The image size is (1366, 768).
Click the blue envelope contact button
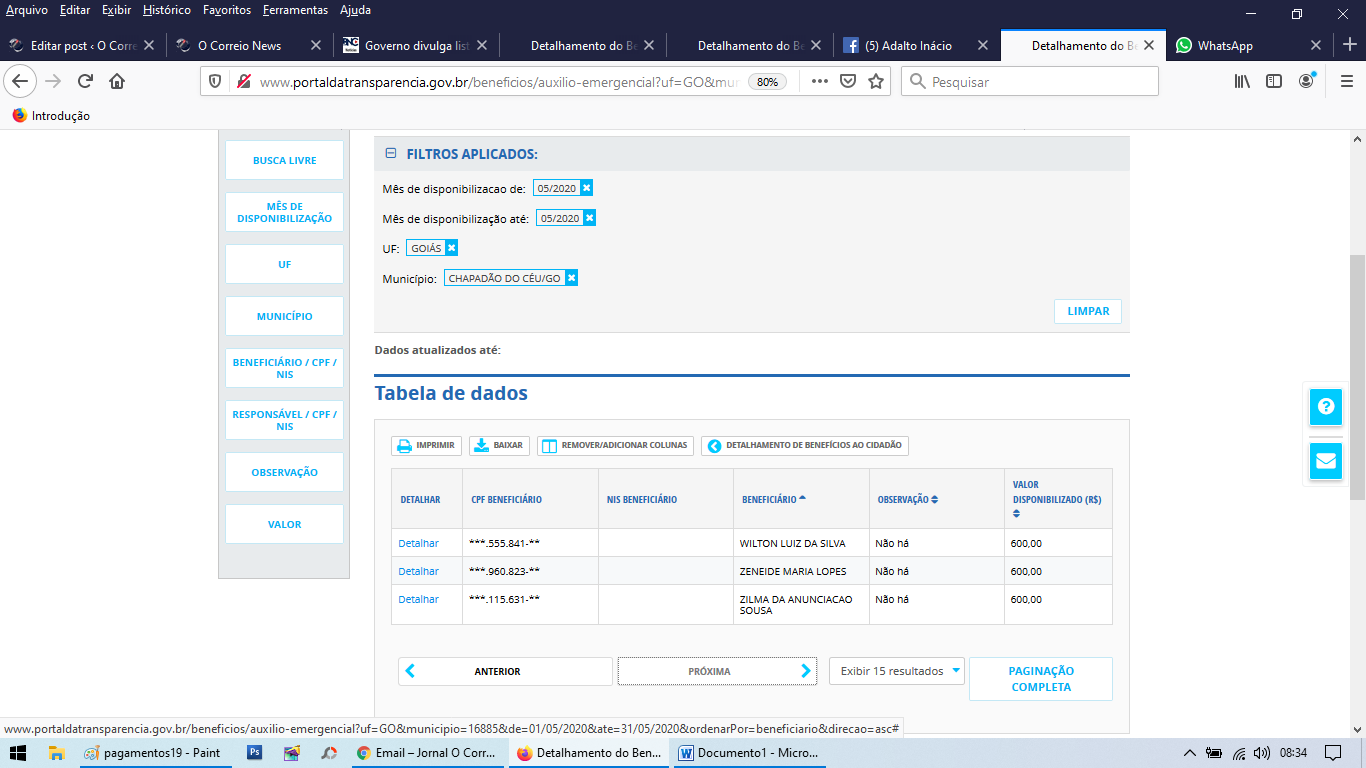1326,461
